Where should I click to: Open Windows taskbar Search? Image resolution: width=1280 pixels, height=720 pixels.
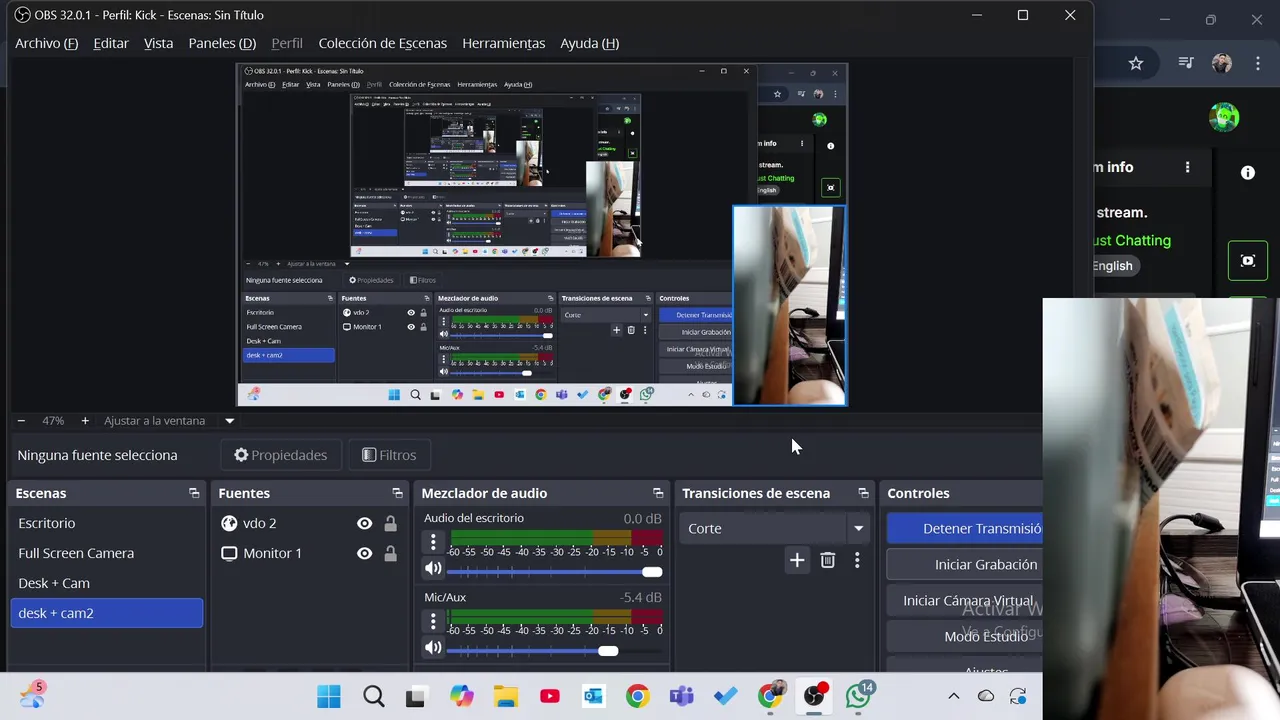(x=374, y=697)
